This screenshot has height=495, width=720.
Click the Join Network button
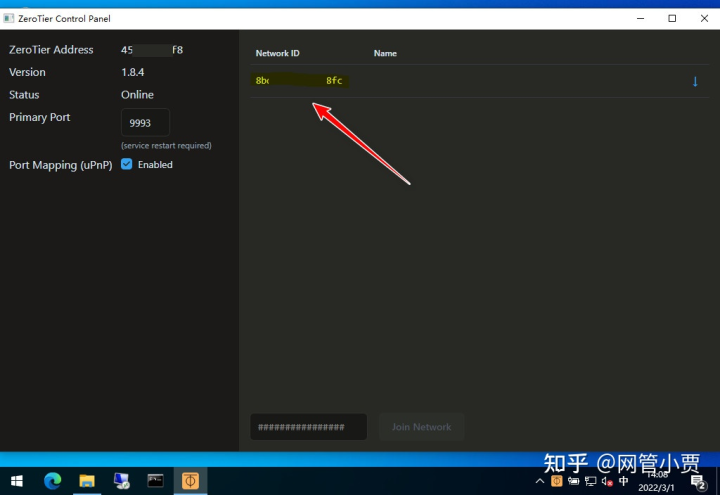click(421, 427)
